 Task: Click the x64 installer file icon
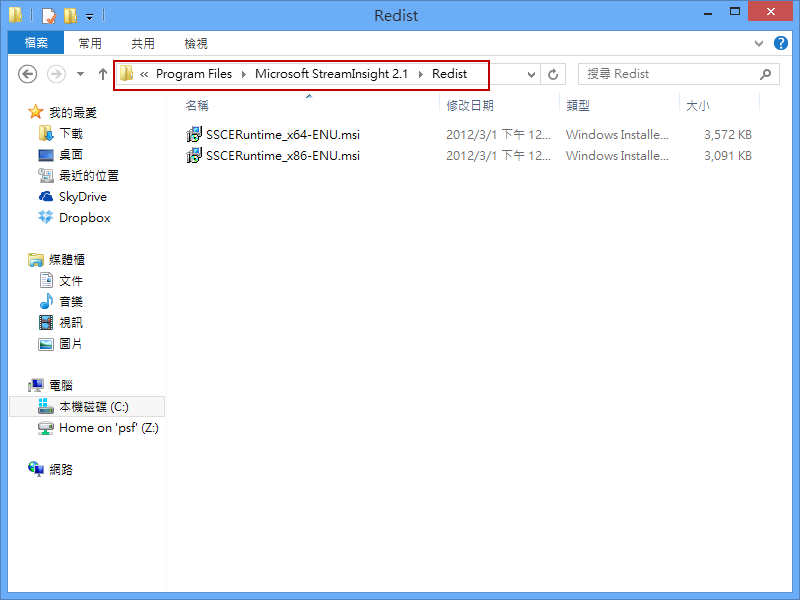[x=194, y=135]
